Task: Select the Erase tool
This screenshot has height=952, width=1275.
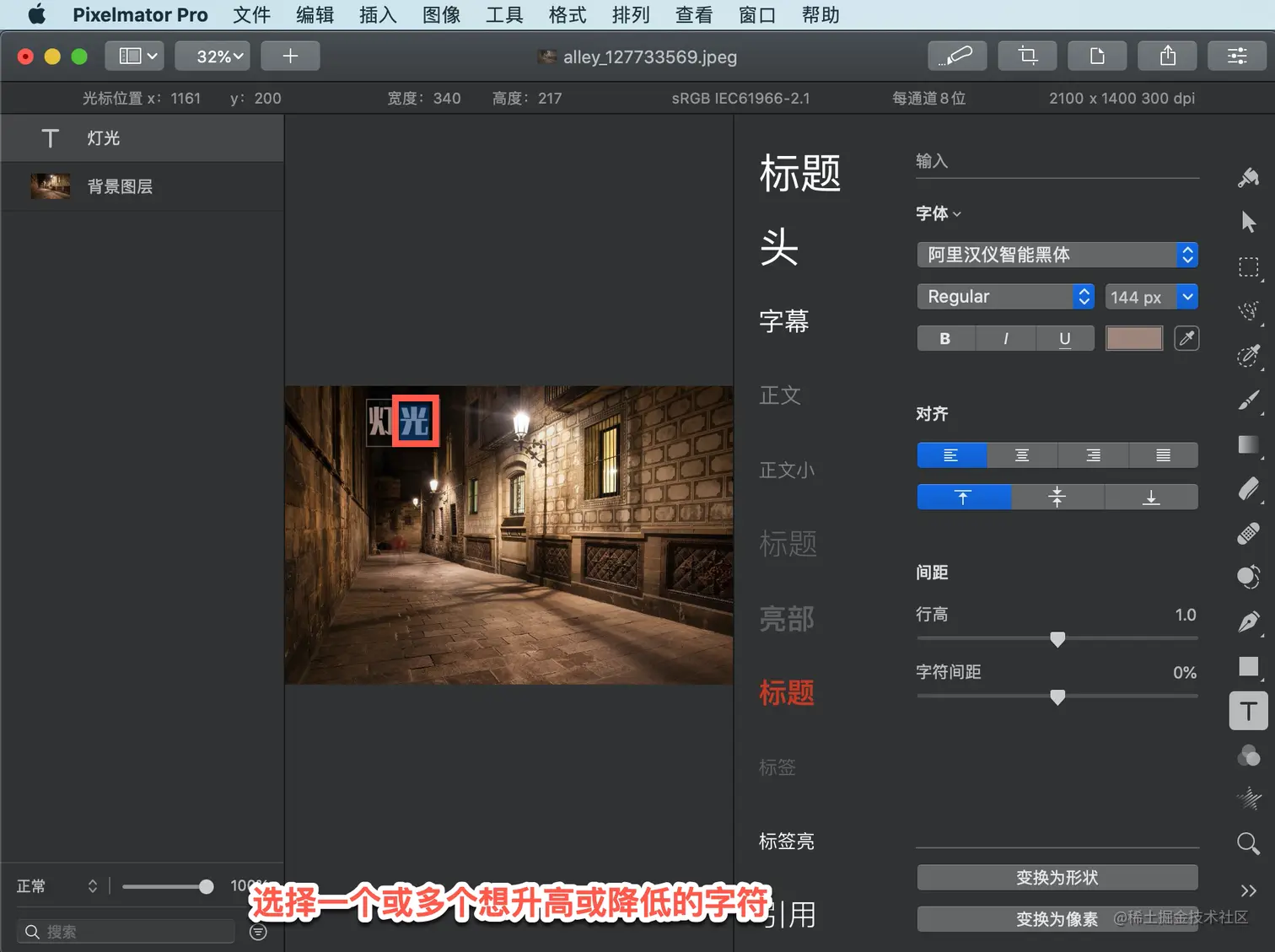Action: pyautogui.click(x=1248, y=489)
